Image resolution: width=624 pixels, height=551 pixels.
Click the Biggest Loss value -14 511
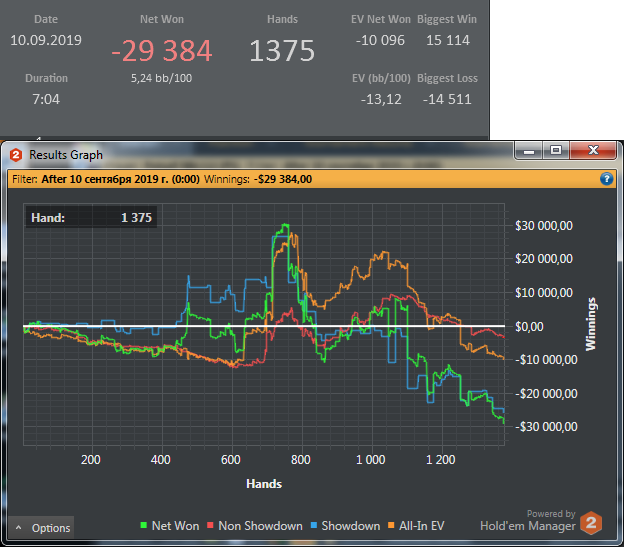(x=447, y=99)
